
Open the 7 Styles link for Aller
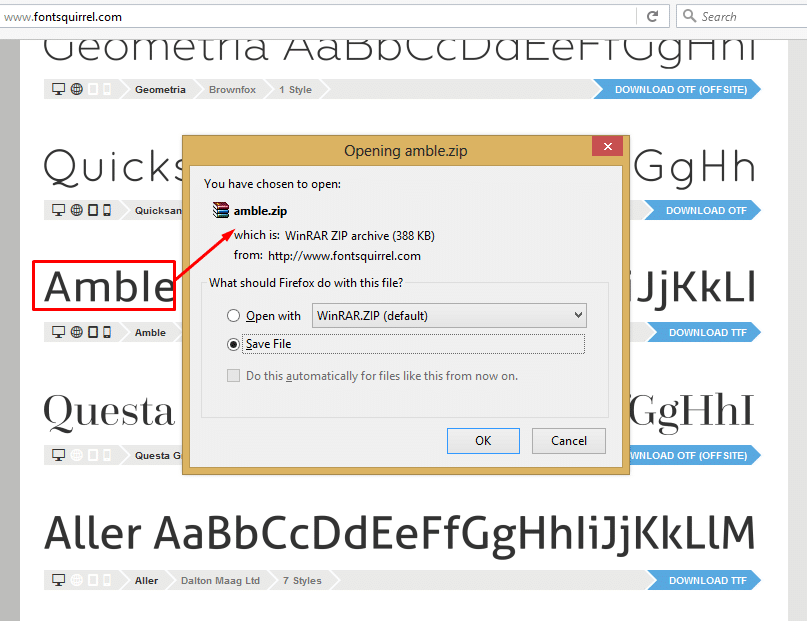tap(302, 580)
